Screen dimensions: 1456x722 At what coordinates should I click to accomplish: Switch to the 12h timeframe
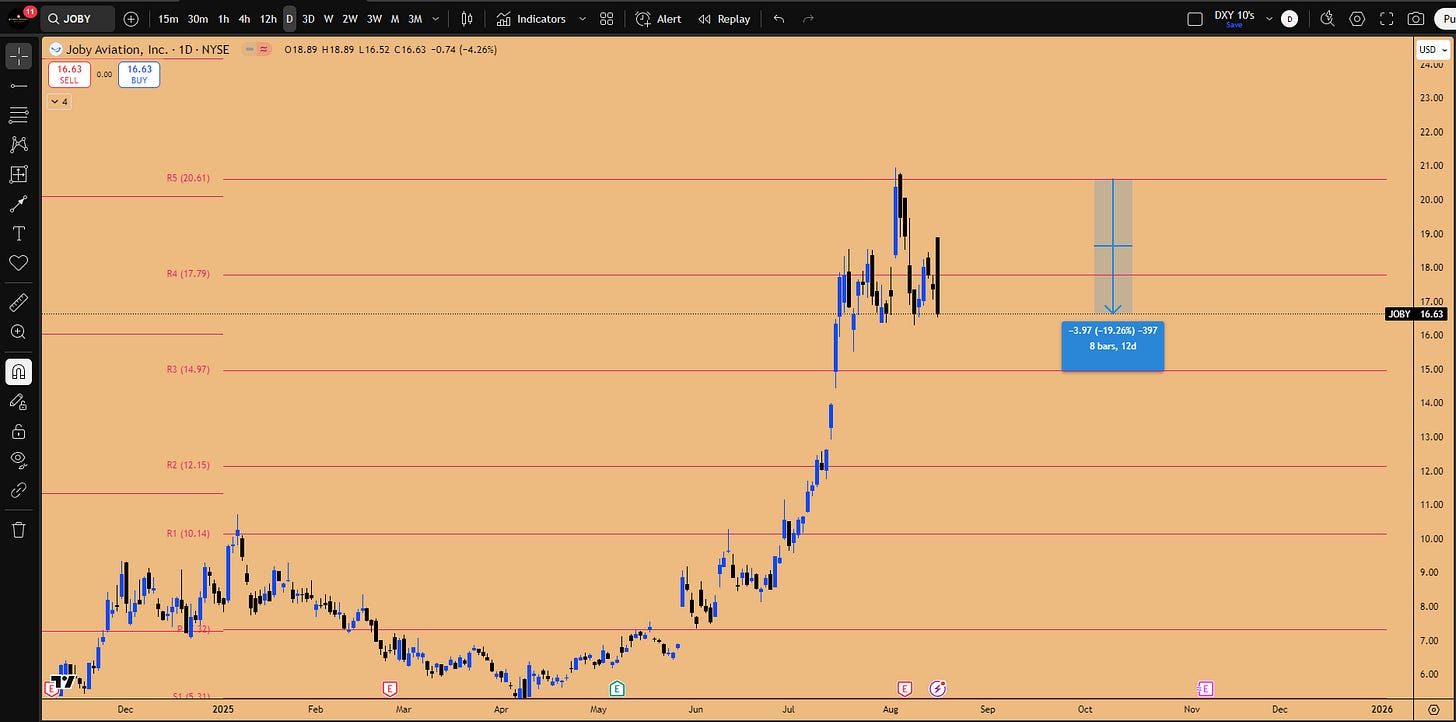click(x=268, y=19)
